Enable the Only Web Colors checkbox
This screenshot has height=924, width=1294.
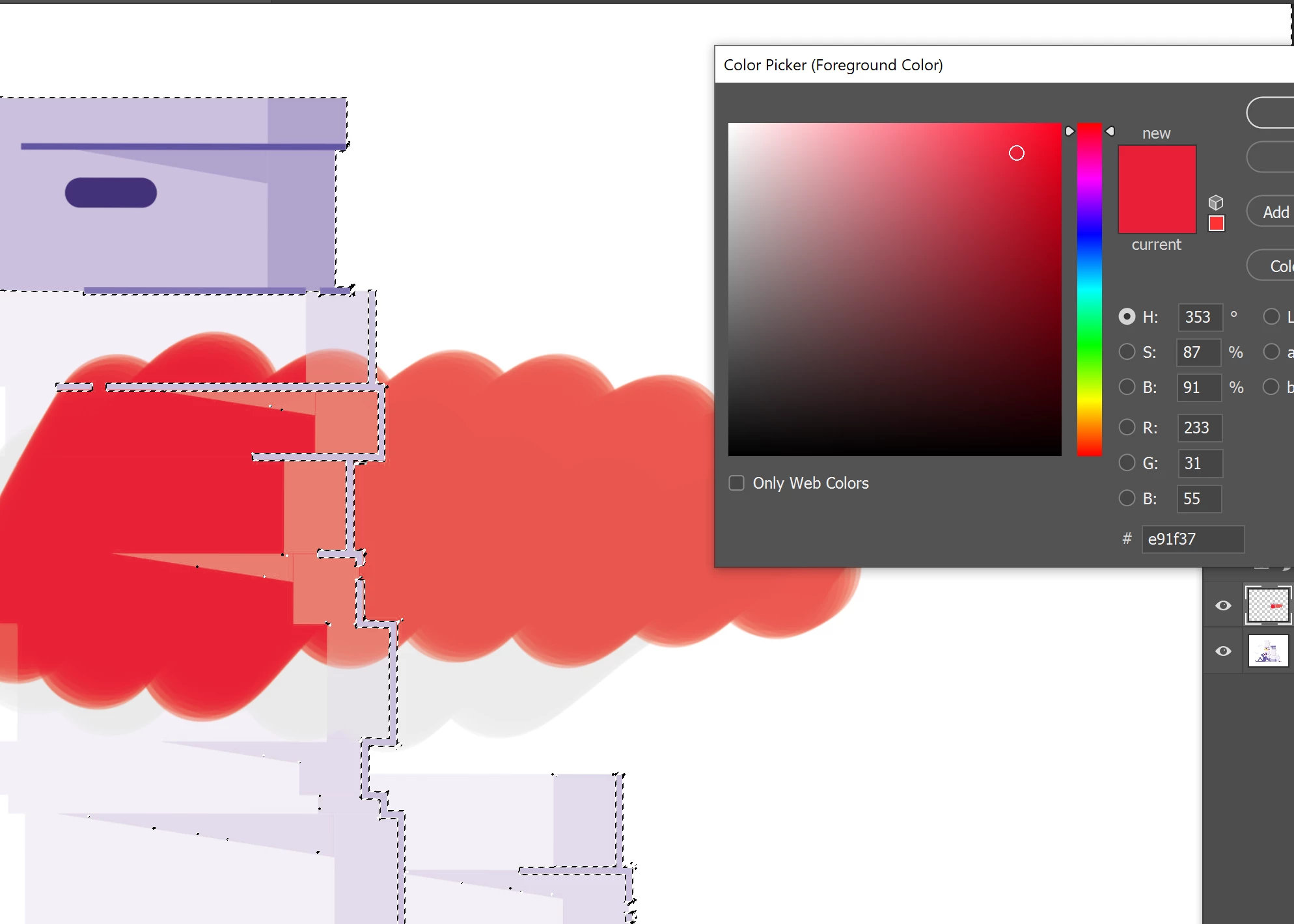[736, 483]
